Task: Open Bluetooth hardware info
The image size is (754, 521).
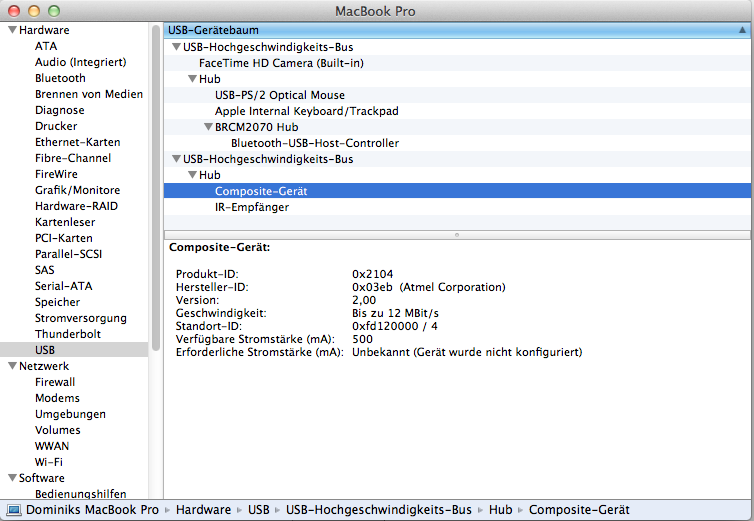Action: [x=60, y=78]
